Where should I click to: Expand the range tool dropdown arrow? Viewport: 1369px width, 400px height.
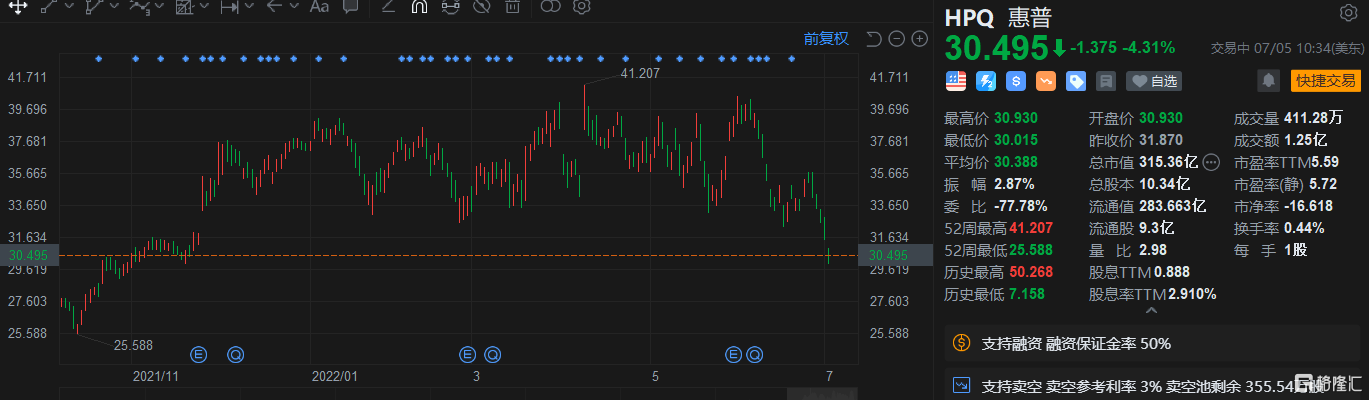(249, 6)
